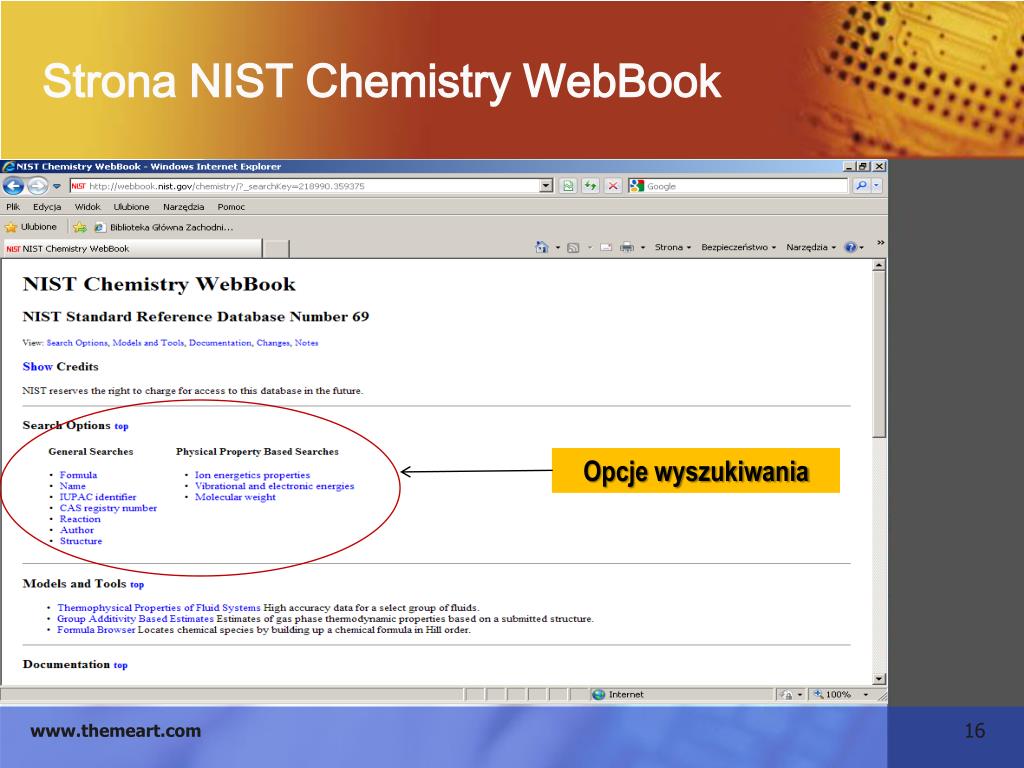The height and width of the screenshot is (768, 1024).
Task: Open the Home button dropdown arrow
Action: tap(558, 248)
